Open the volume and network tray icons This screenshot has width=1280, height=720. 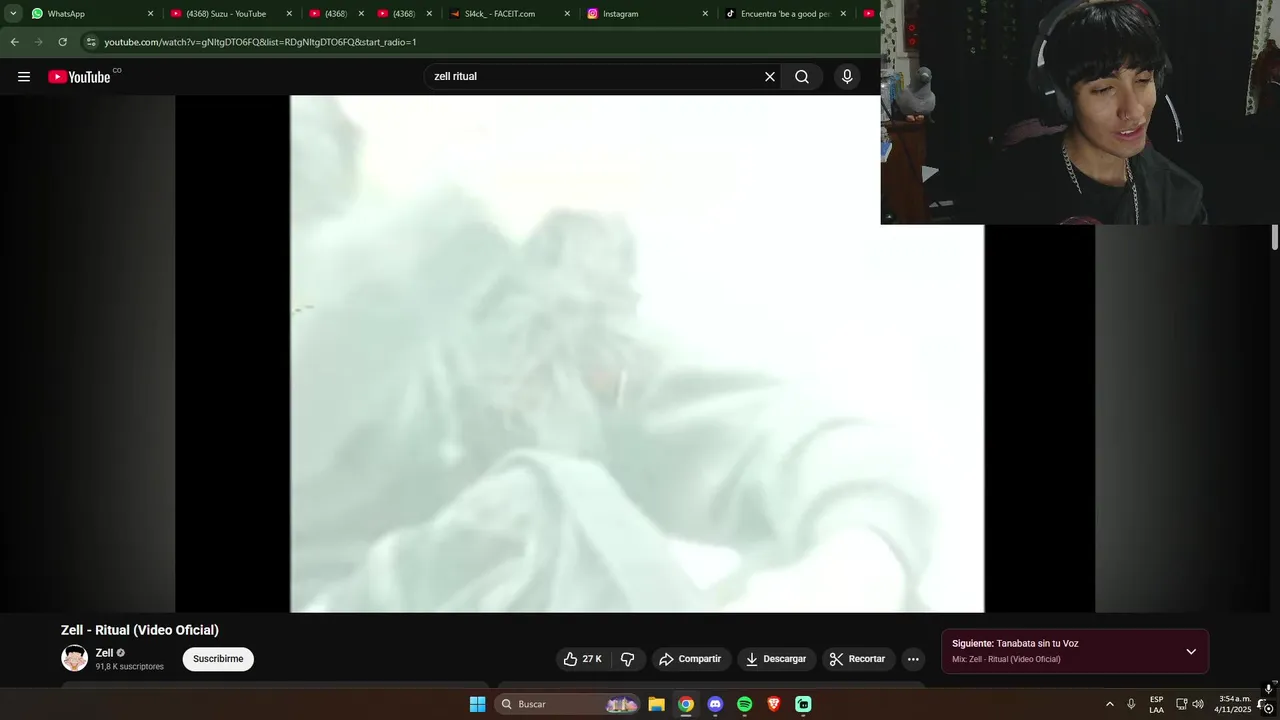[1189, 704]
